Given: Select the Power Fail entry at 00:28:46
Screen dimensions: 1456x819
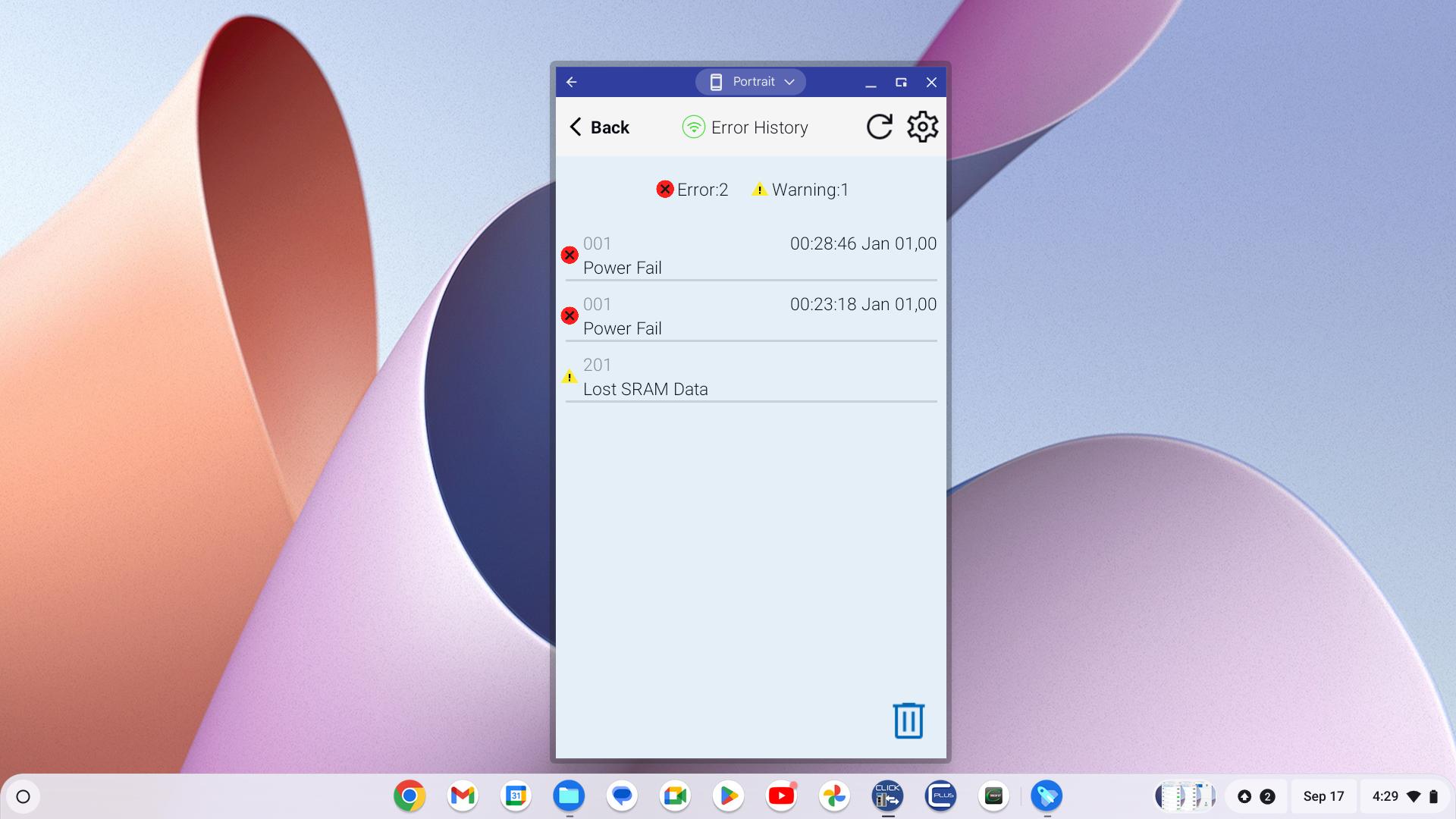Looking at the screenshot, I should (751, 256).
